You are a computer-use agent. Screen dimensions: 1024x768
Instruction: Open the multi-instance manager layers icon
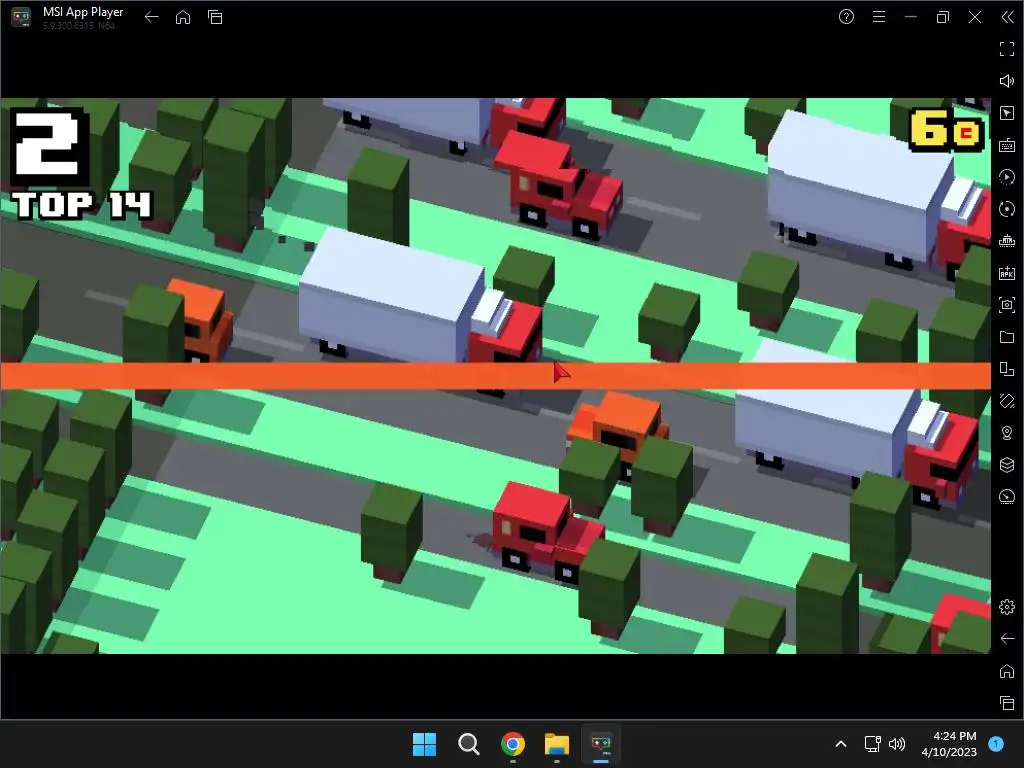click(1007, 465)
